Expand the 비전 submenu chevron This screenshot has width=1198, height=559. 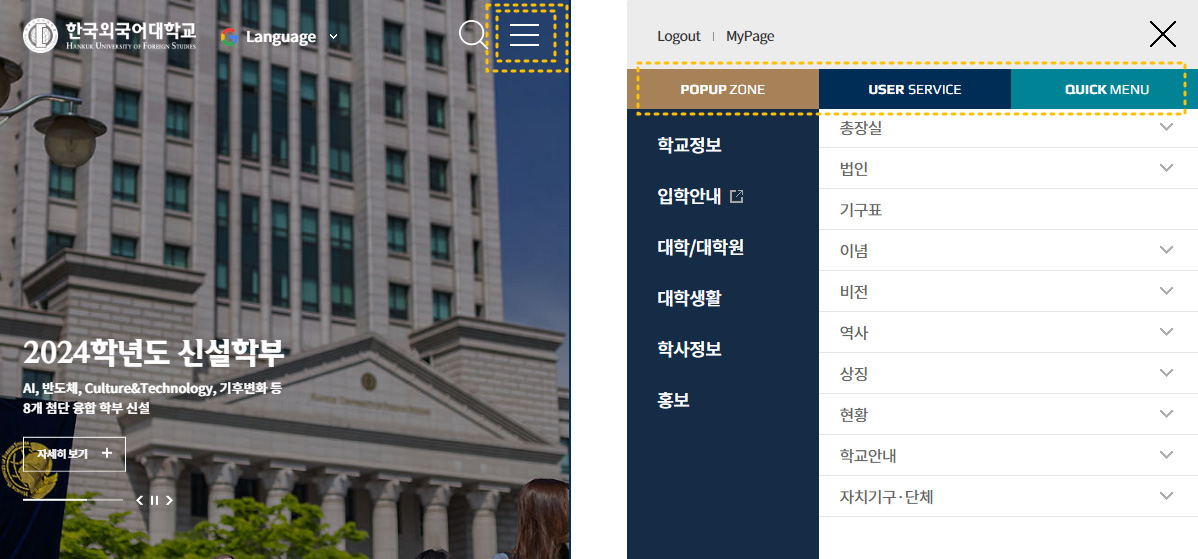click(1166, 291)
